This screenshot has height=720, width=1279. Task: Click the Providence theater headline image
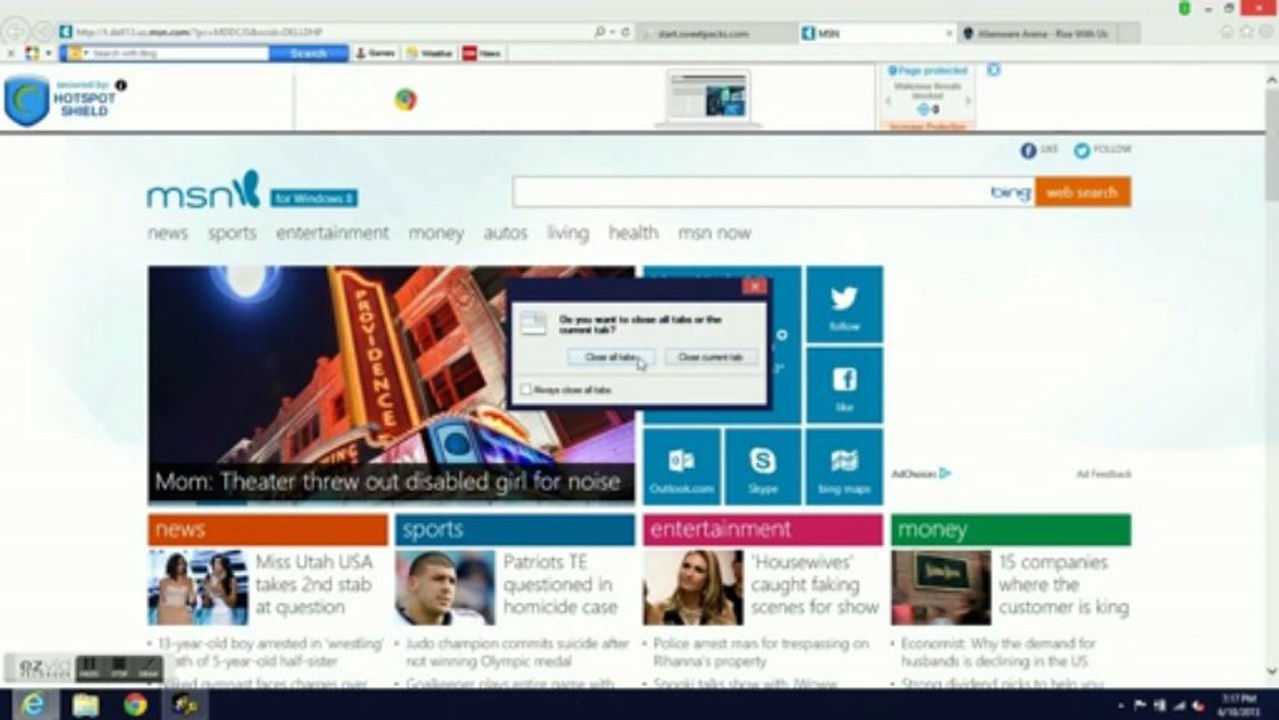391,384
